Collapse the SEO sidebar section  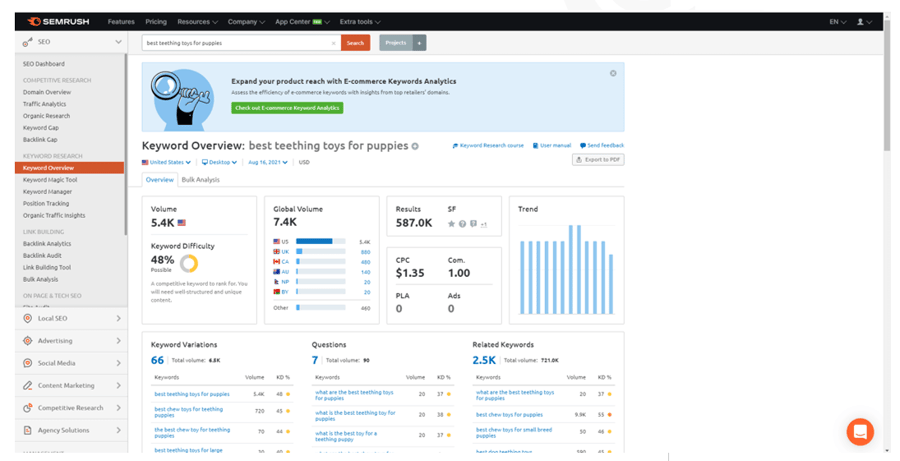pyautogui.click(x=118, y=42)
